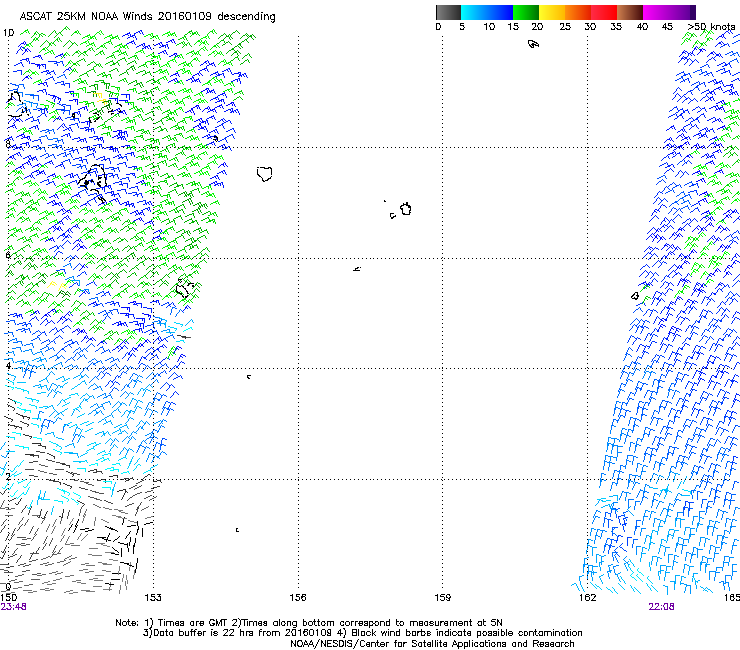This screenshot has height=650, width=740.
Task: Click the longitude label '159'
Action: point(443,598)
